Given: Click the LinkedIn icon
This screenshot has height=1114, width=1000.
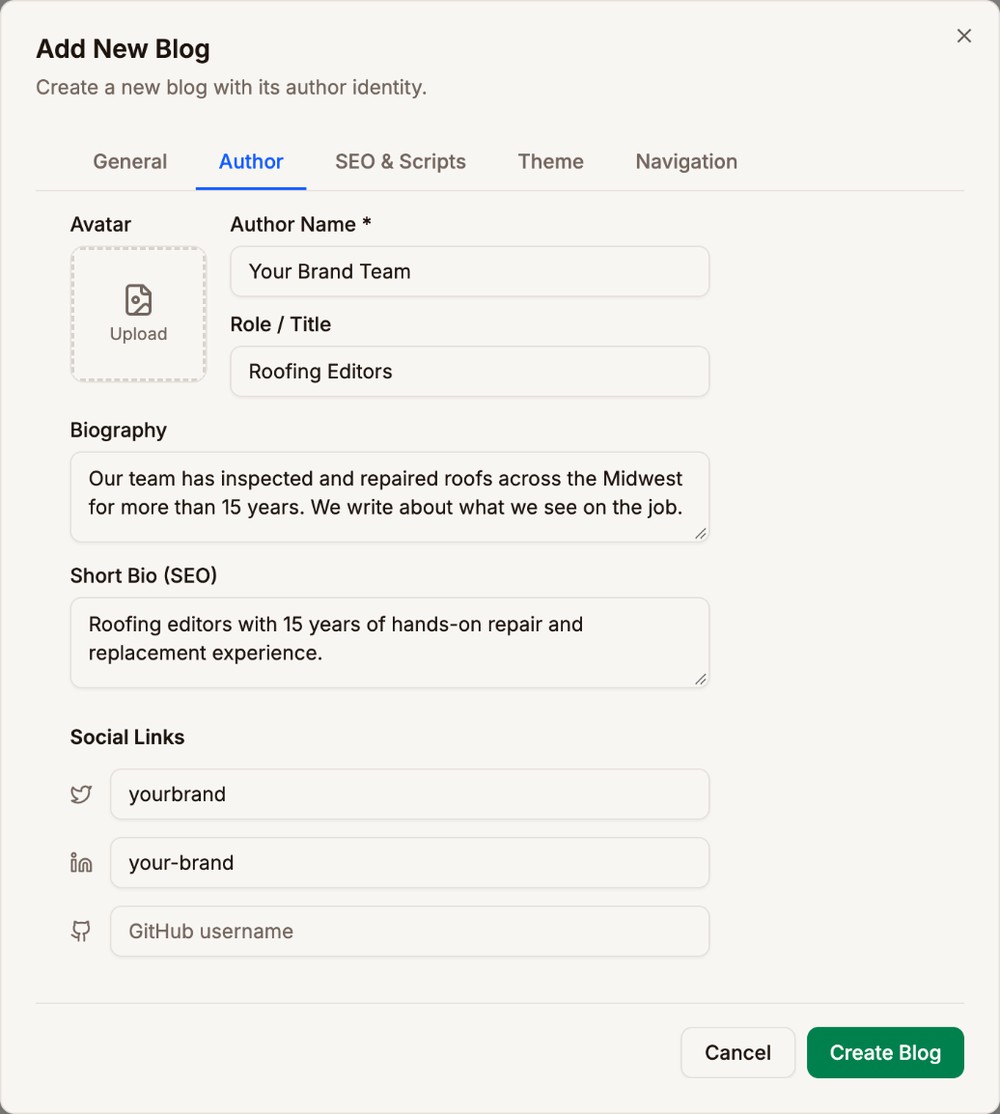Looking at the screenshot, I should pos(81,862).
